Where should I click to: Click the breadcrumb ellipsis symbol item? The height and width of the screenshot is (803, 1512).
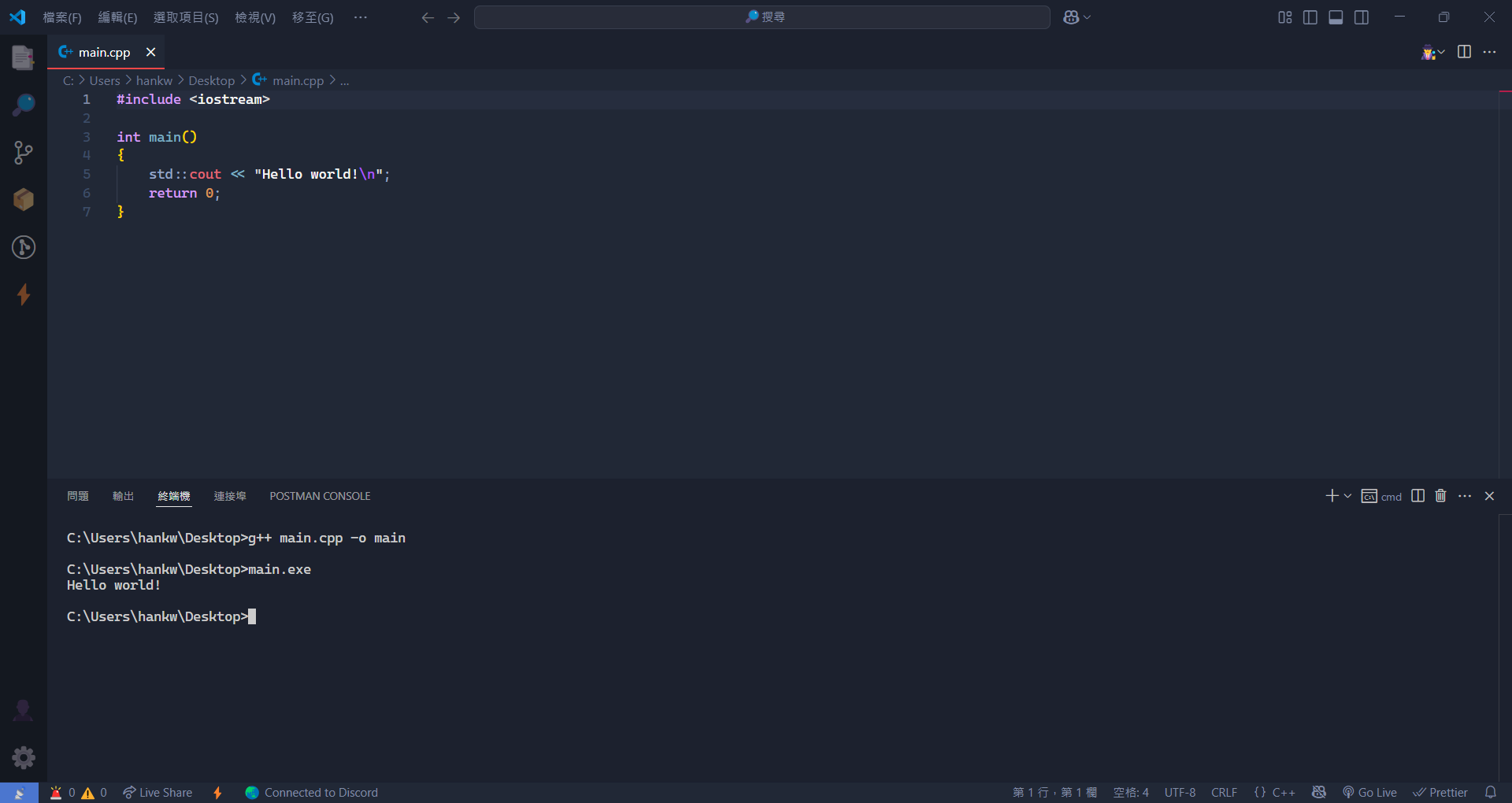tap(344, 80)
